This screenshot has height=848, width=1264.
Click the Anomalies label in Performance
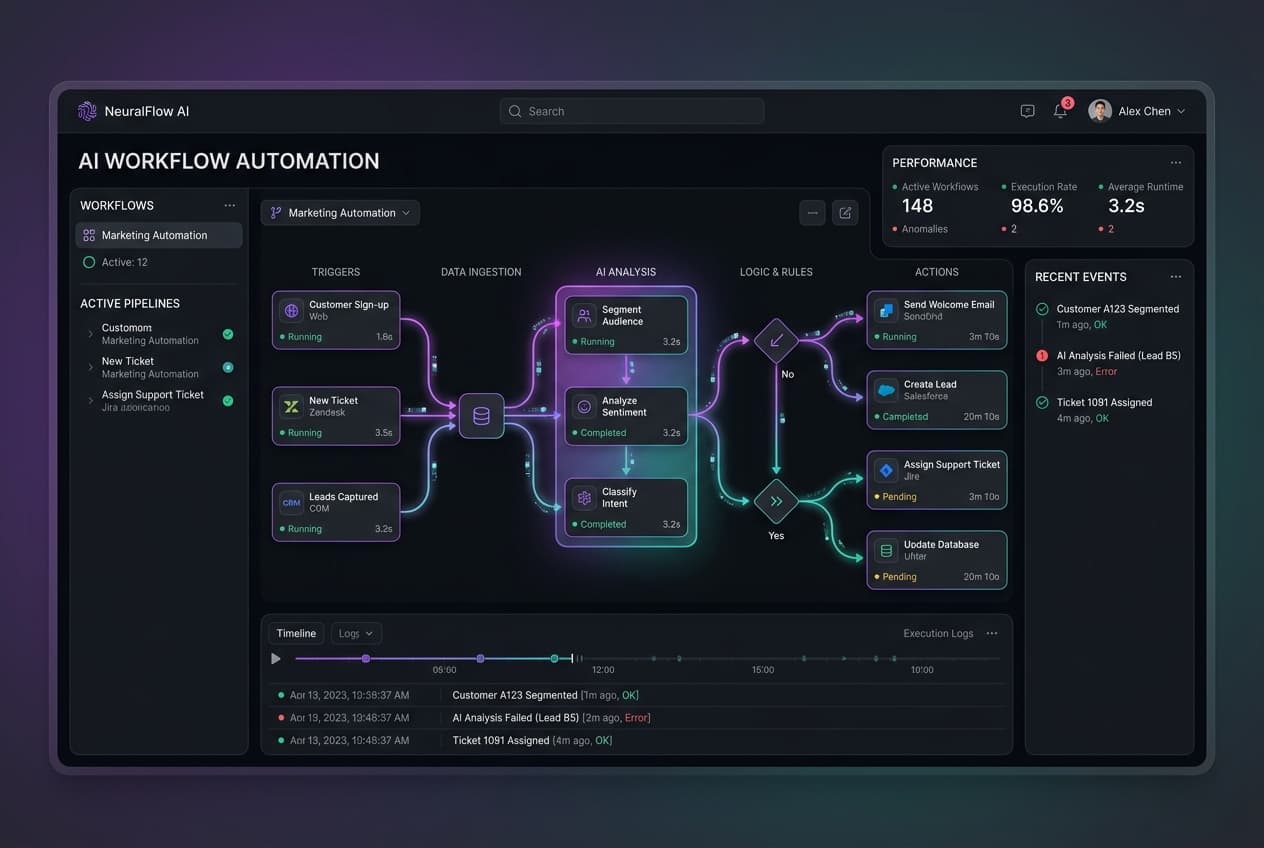click(x=925, y=229)
